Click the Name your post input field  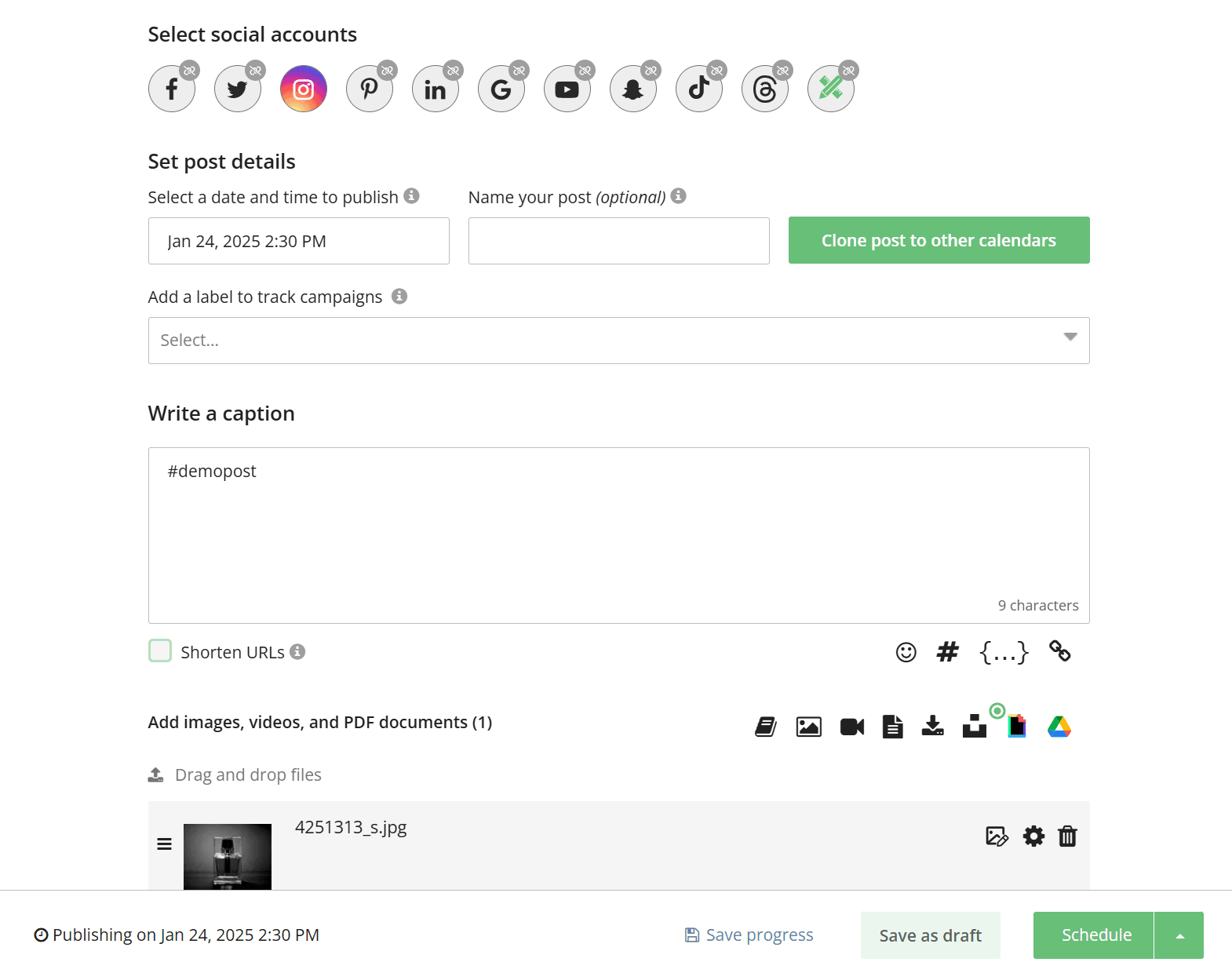[619, 241]
